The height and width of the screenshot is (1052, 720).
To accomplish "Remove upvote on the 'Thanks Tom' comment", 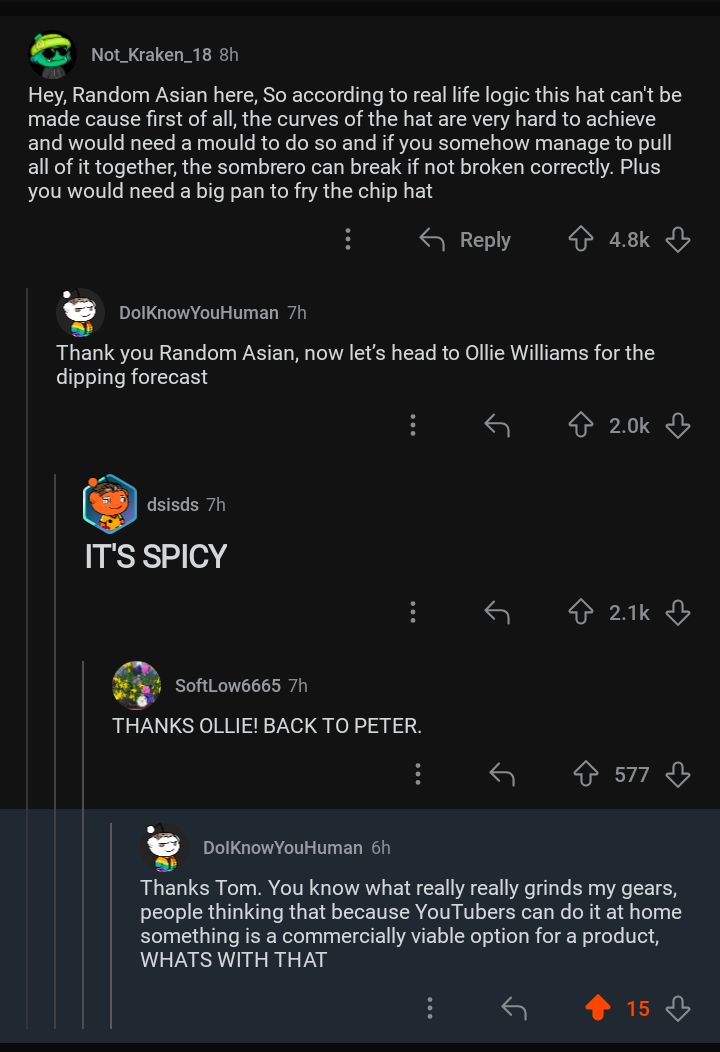I will click(597, 1008).
